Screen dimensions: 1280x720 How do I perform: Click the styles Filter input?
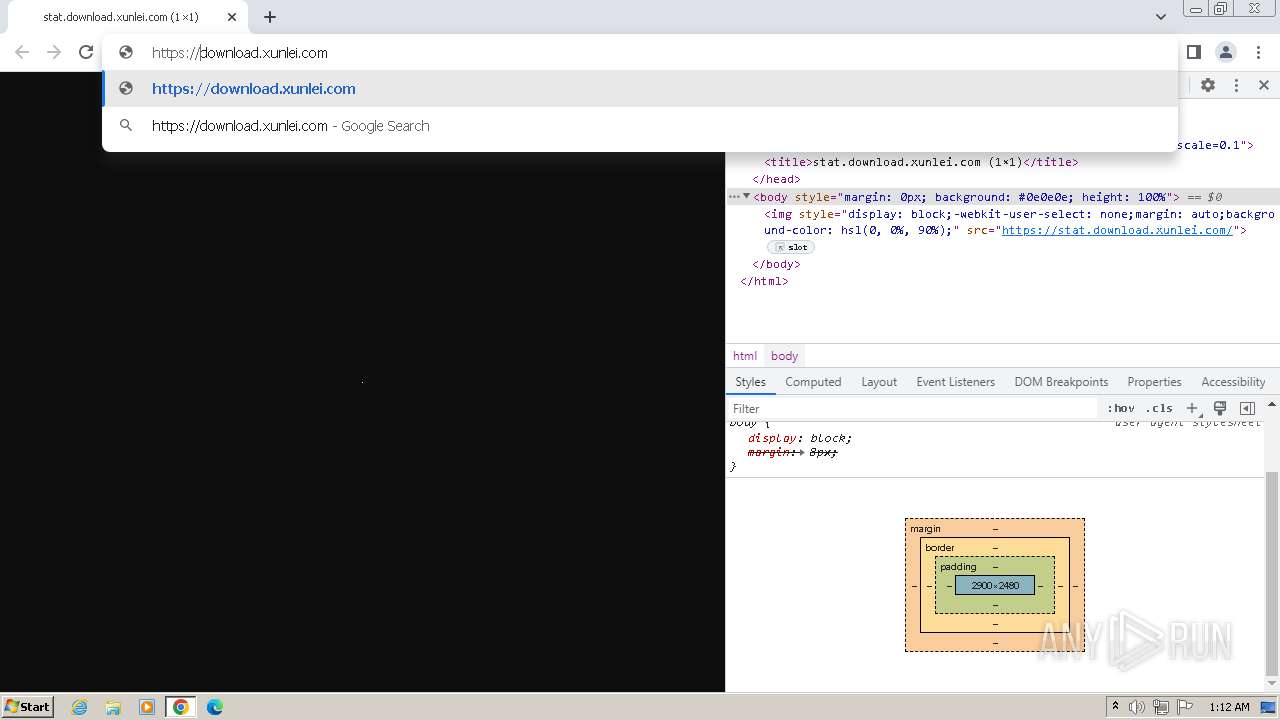click(912, 409)
